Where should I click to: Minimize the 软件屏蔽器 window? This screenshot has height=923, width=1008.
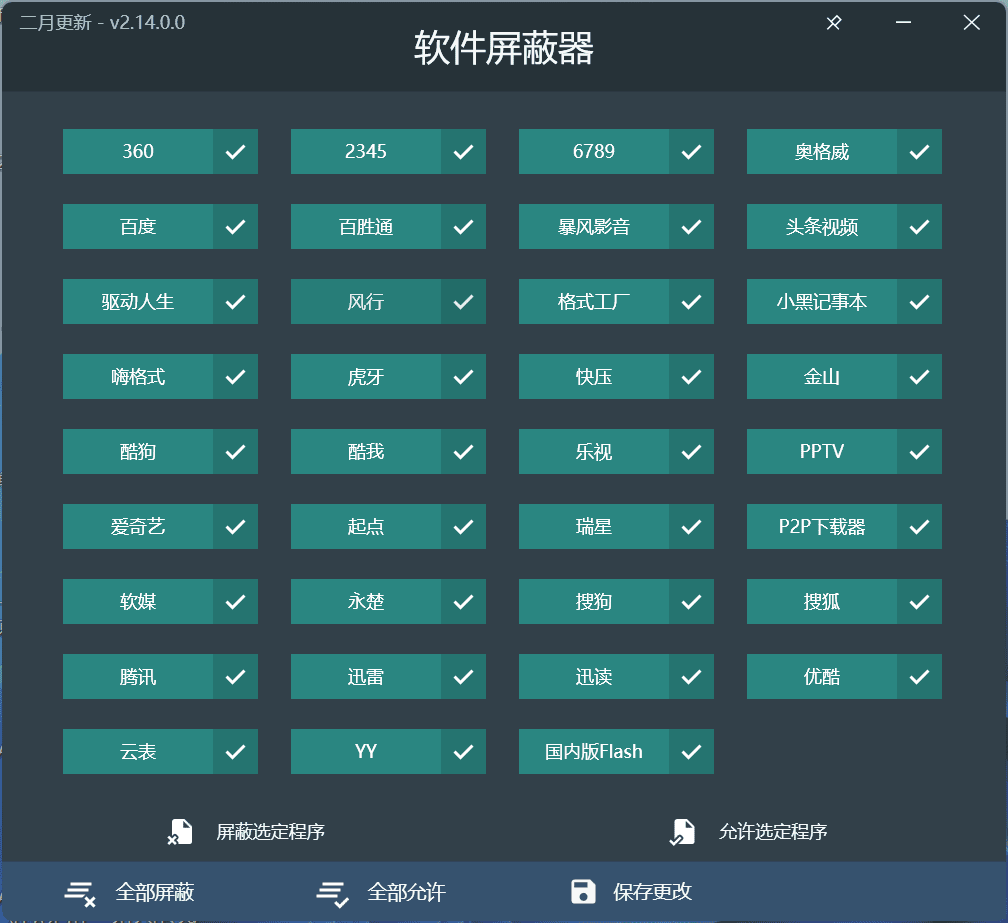pyautogui.click(x=903, y=23)
